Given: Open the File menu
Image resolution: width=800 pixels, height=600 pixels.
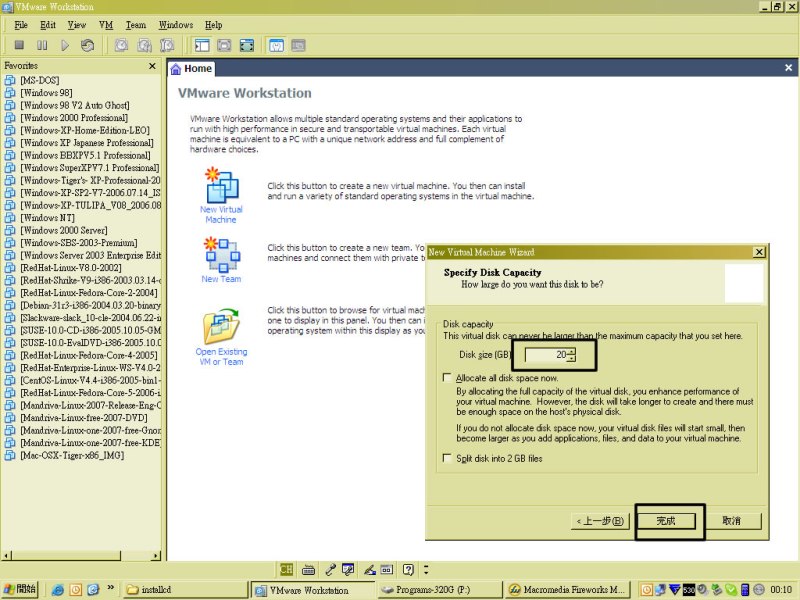Looking at the screenshot, I should (21, 24).
